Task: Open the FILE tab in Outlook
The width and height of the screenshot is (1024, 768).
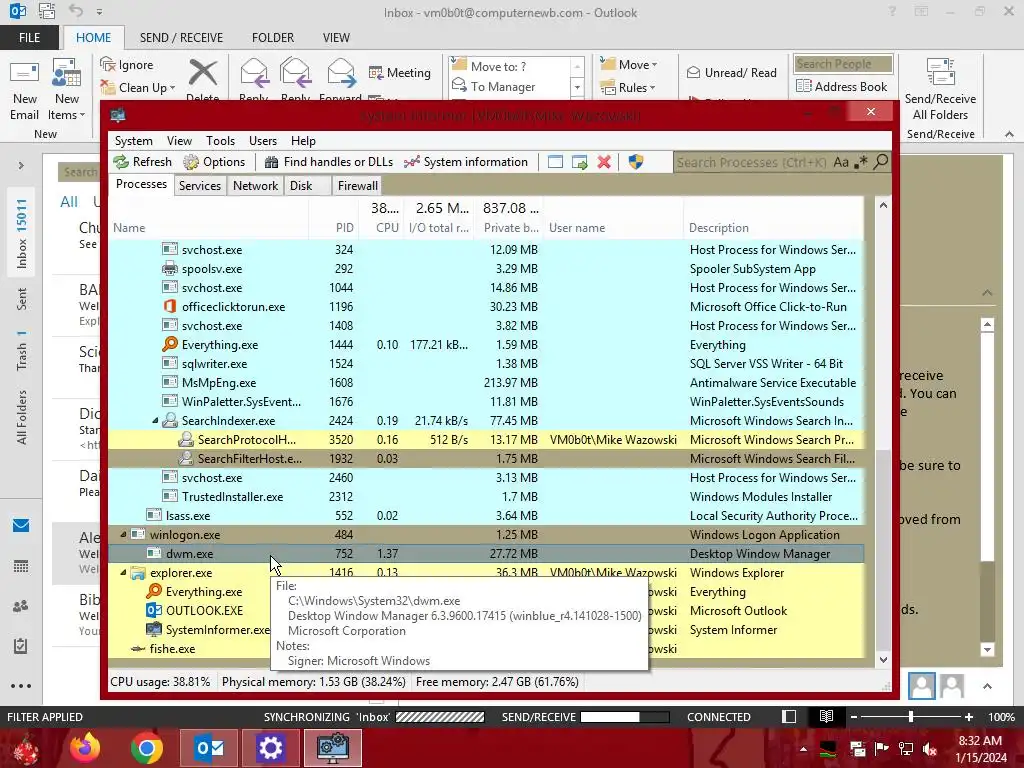Action: (29, 37)
